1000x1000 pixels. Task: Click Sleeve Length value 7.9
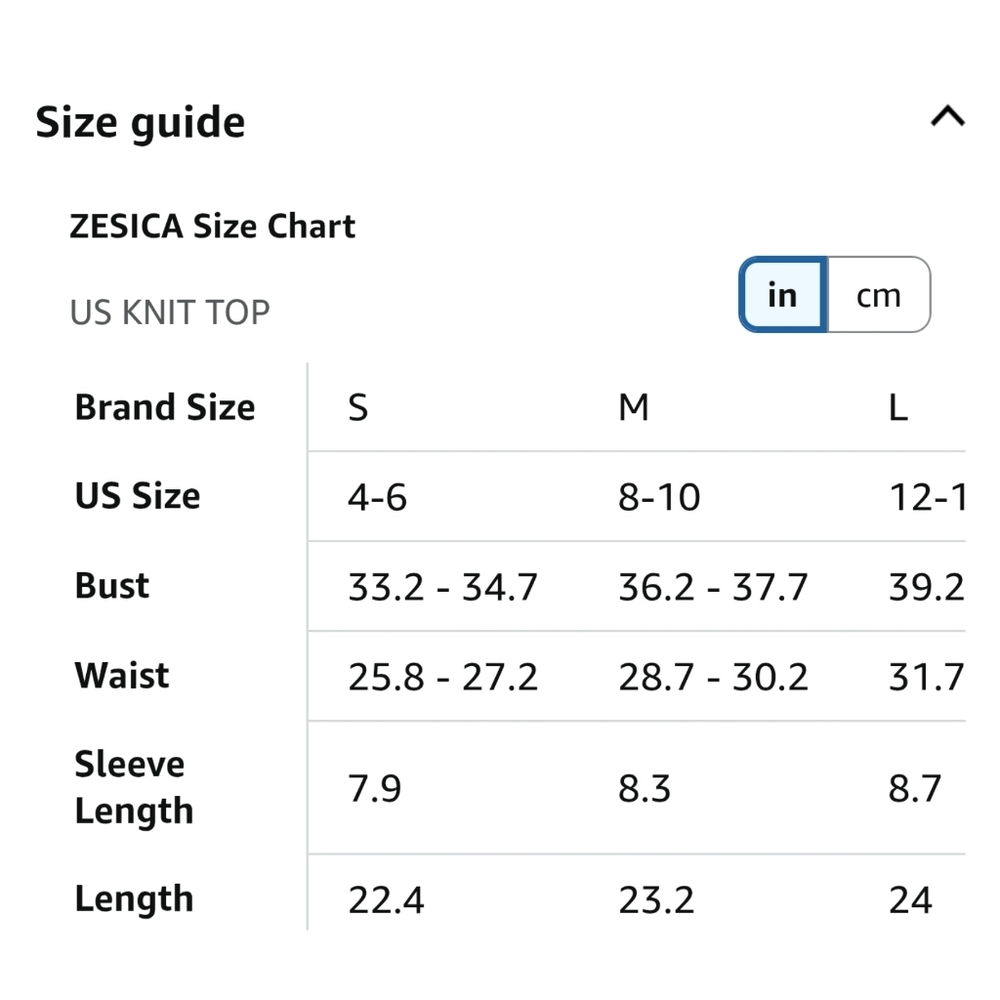tap(374, 788)
